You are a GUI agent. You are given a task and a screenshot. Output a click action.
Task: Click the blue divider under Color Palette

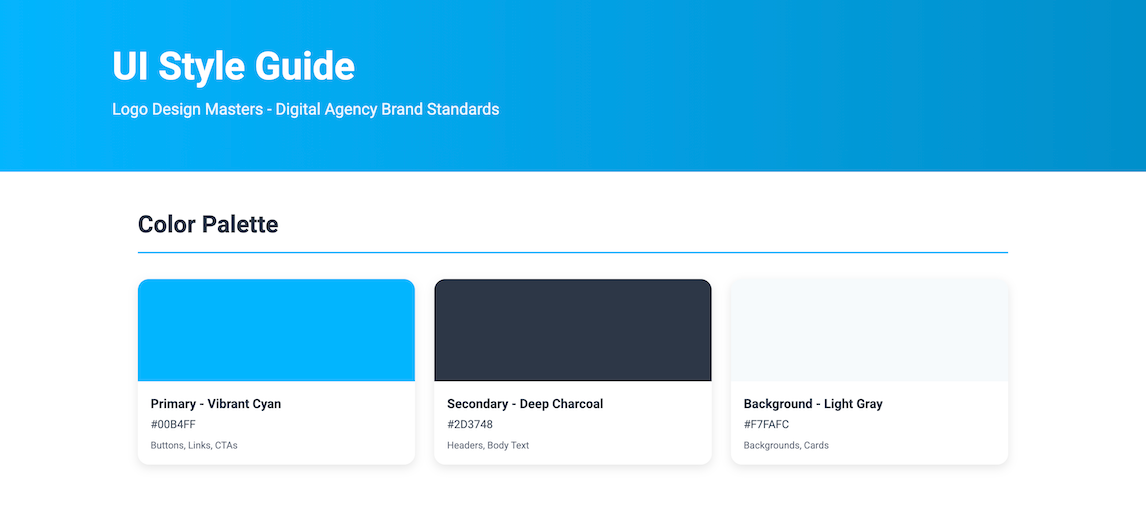(572, 253)
